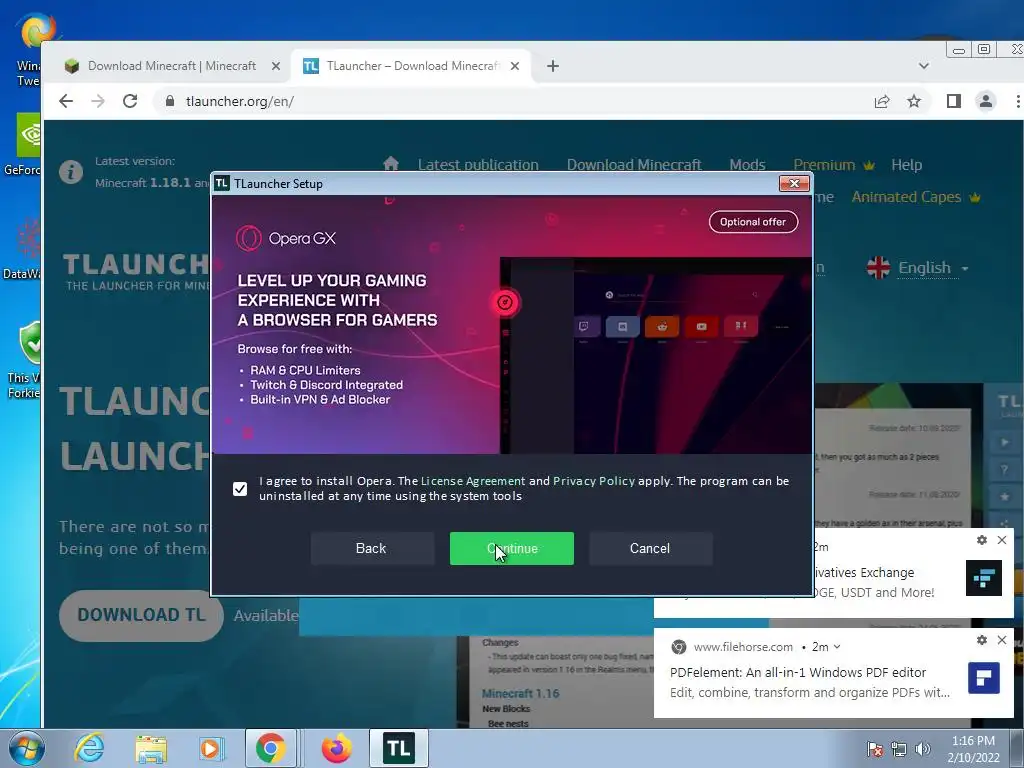Open the Download Minecraft site menu item

[x=634, y=165]
